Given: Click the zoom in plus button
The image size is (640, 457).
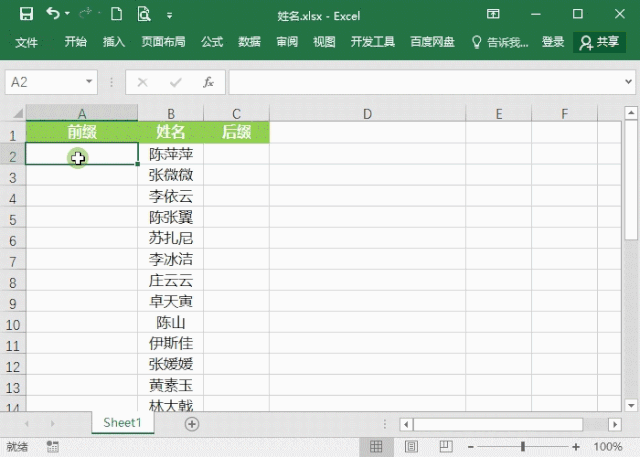Looking at the screenshot, I should coord(576,447).
